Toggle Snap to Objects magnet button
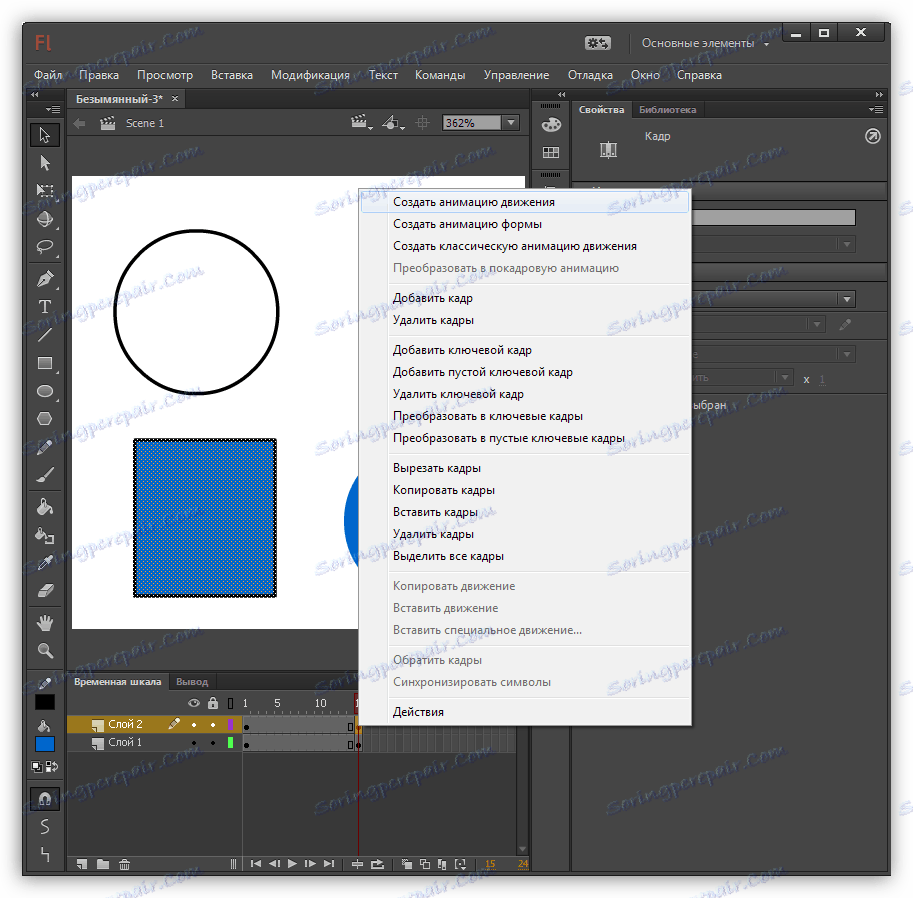The width and height of the screenshot is (913, 898). click(45, 799)
